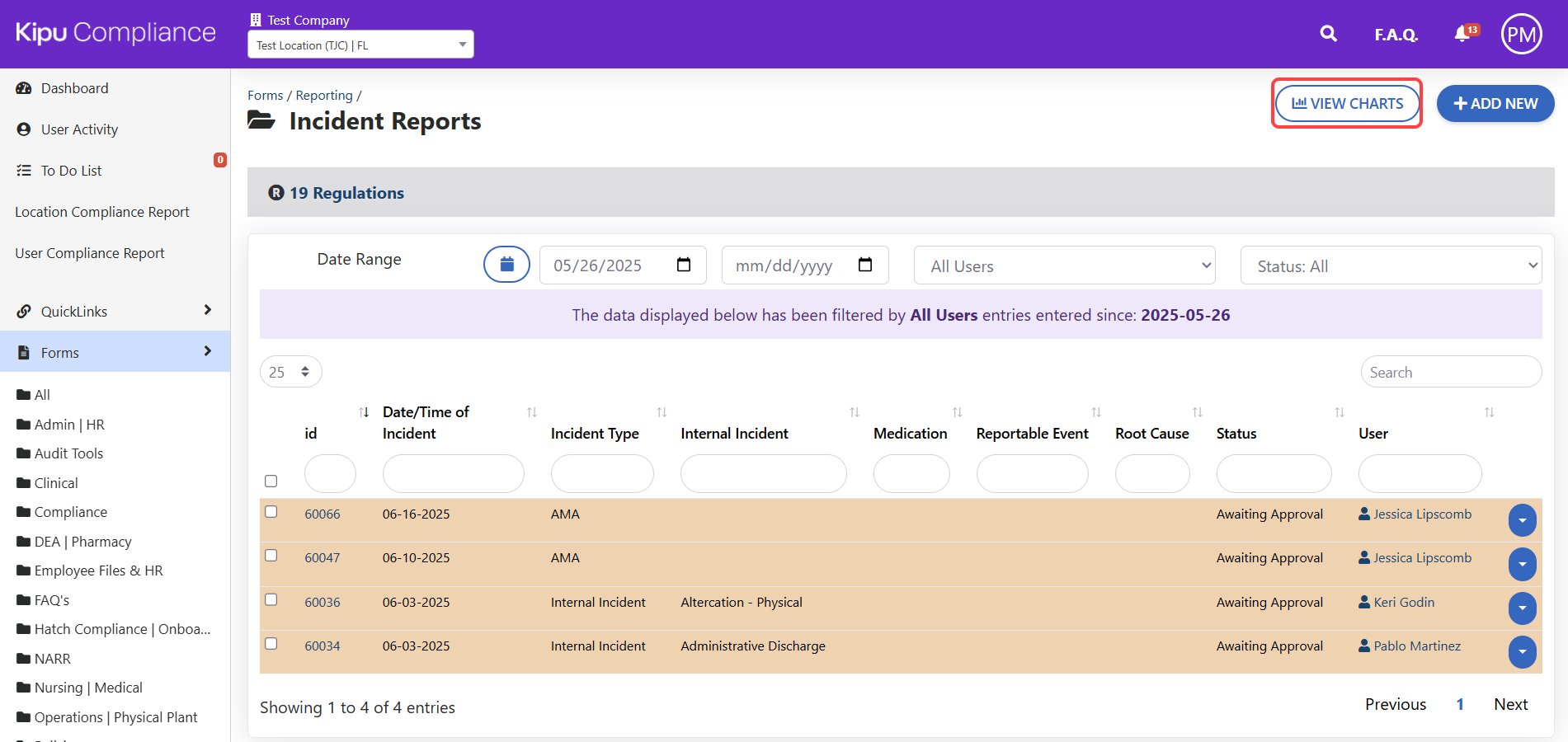Open the notifications bell icon
1568x742 pixels.
1462,34
